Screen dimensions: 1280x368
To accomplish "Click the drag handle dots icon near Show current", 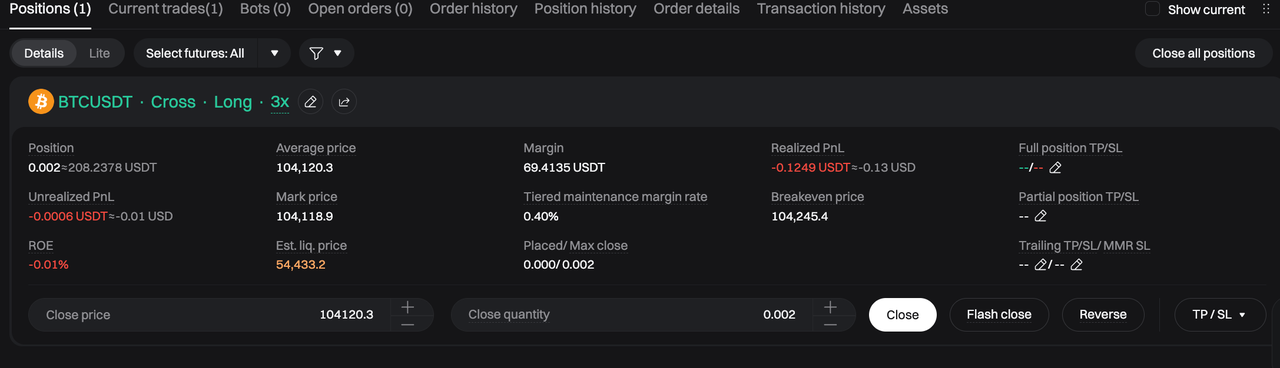I will (1265, 9).
